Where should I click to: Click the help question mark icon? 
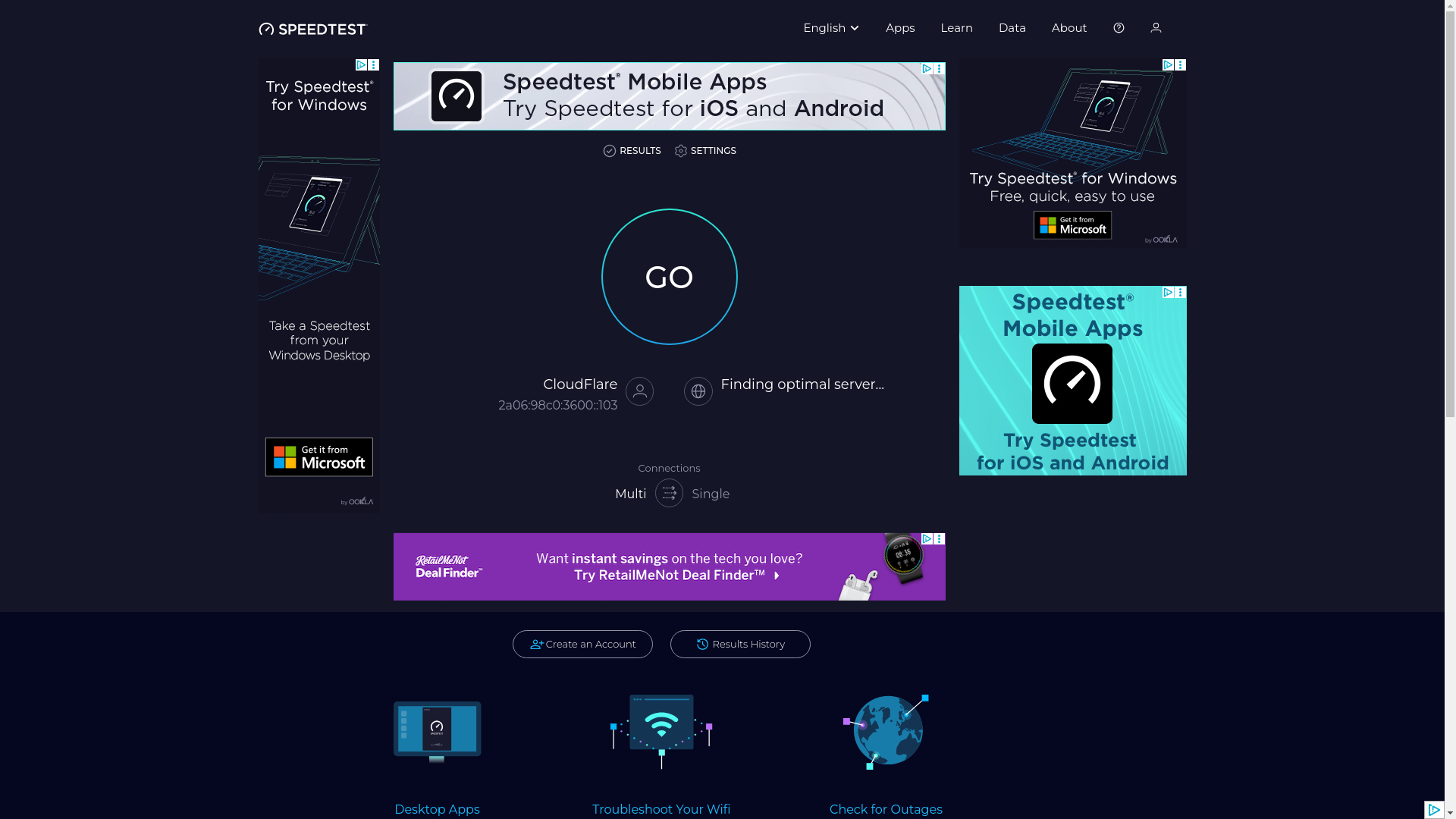1119,28
